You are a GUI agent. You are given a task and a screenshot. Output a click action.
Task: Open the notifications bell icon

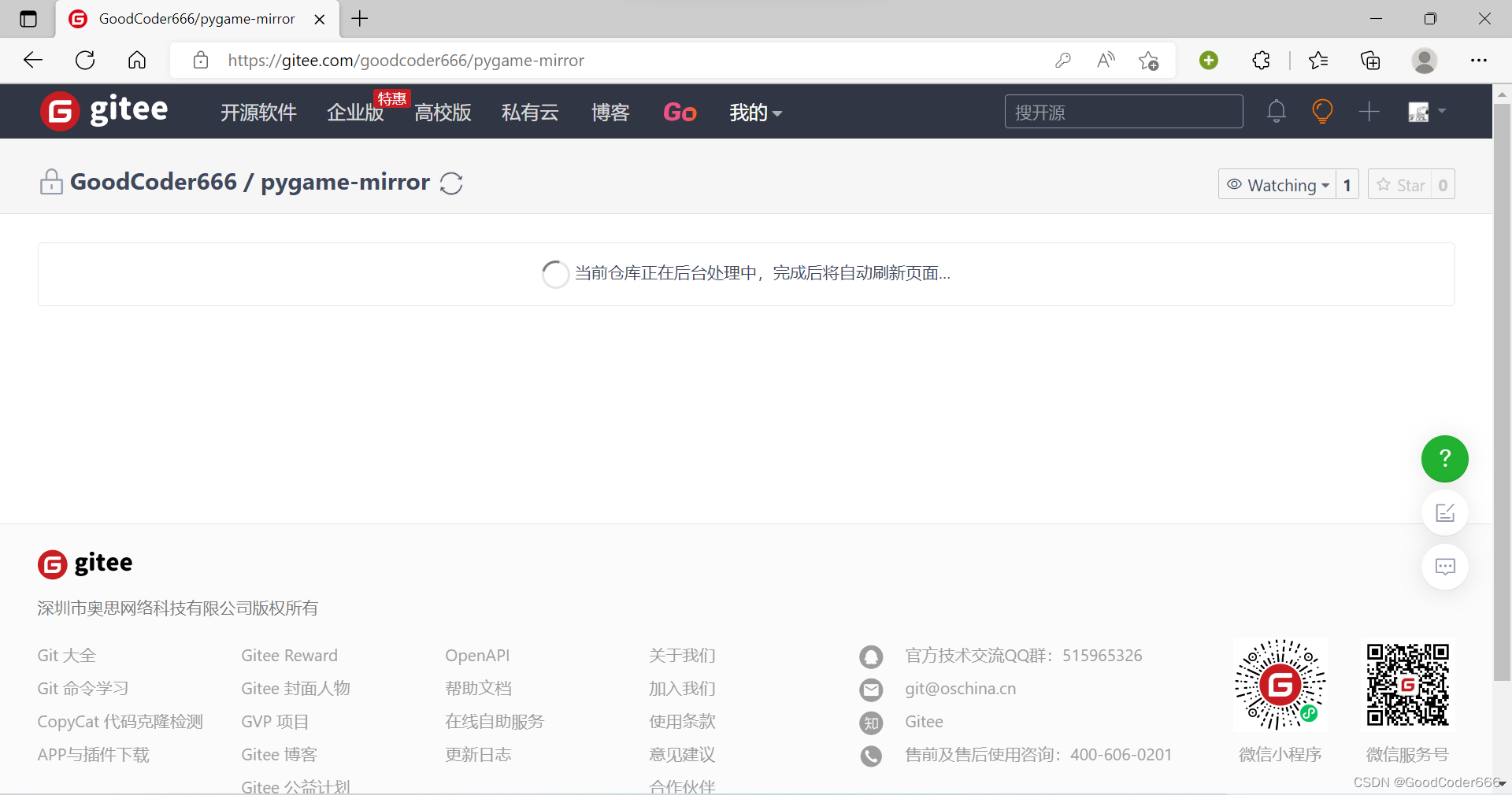point(1277,112)
